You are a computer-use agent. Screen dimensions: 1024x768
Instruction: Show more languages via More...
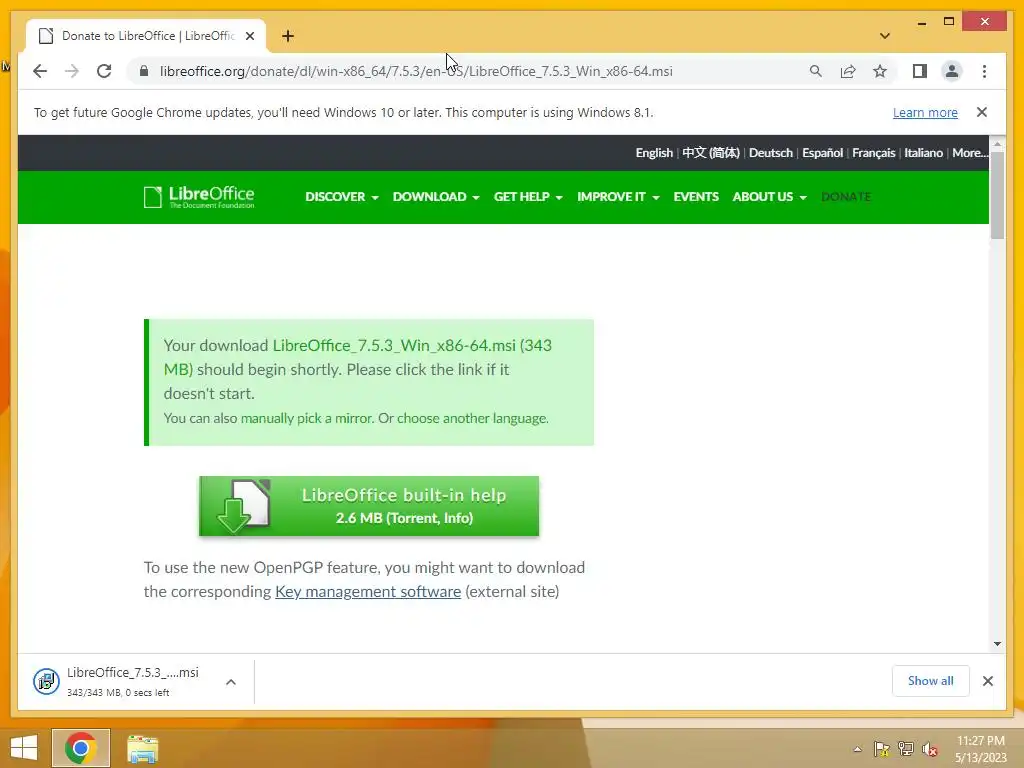tap(970, 153)
